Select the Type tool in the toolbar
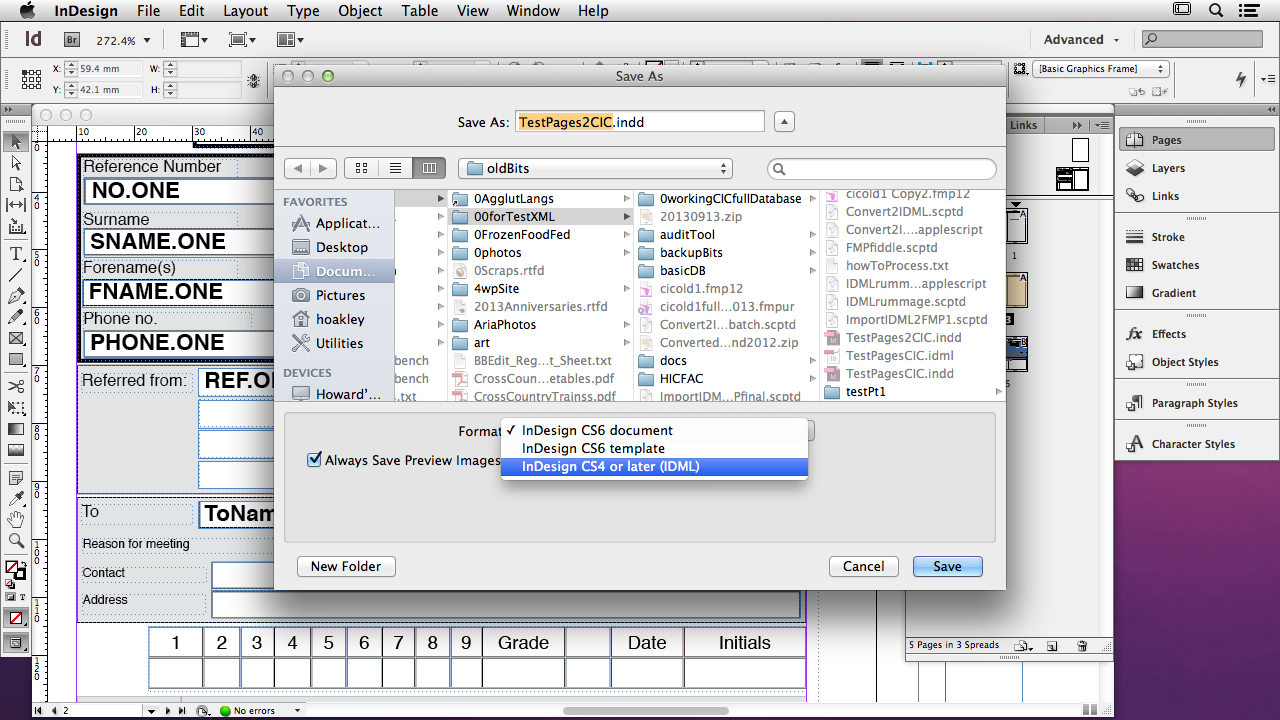This screenshot has height=720, width=1280. pos(16,253)
